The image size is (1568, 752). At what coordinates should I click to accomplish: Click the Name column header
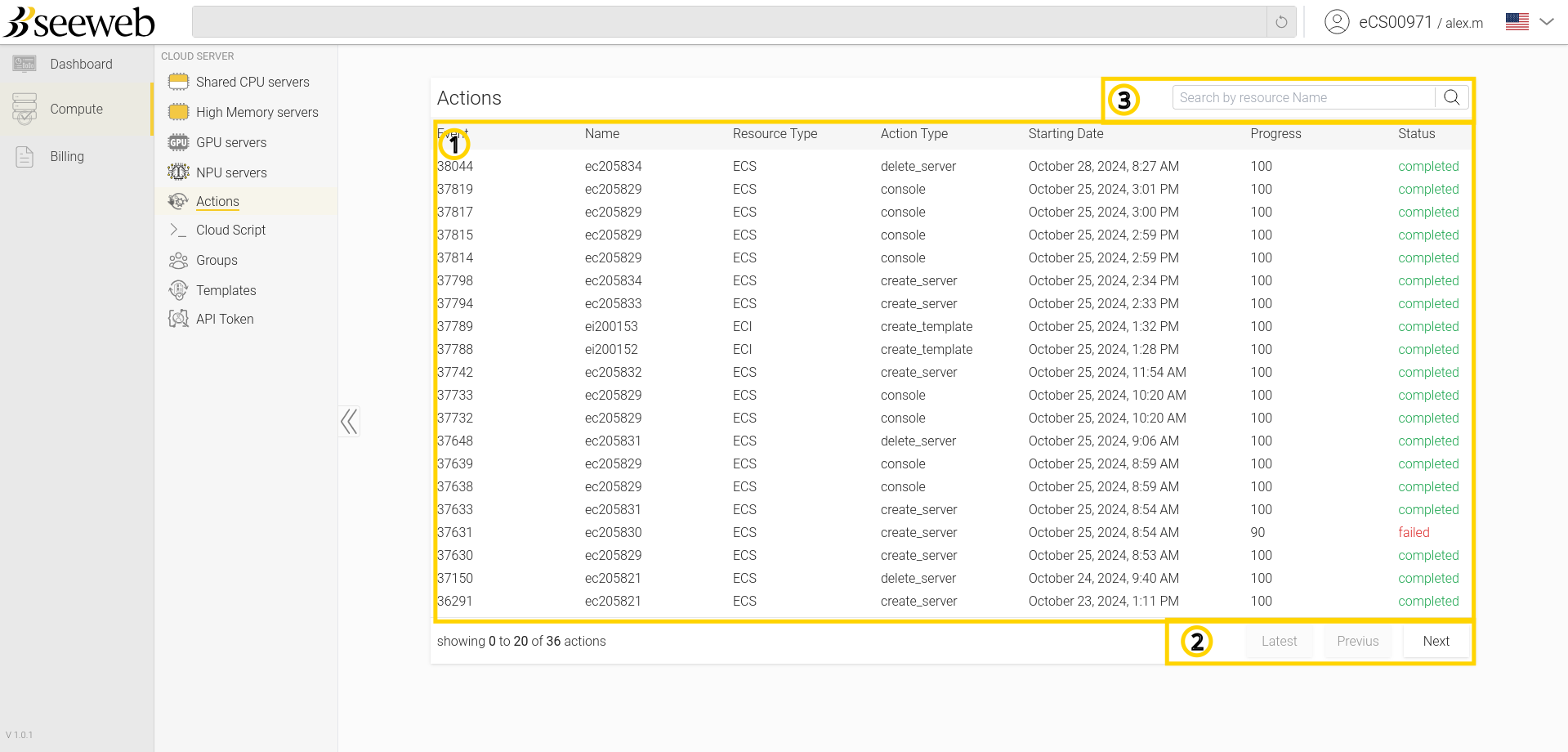[x=602, y=133]
